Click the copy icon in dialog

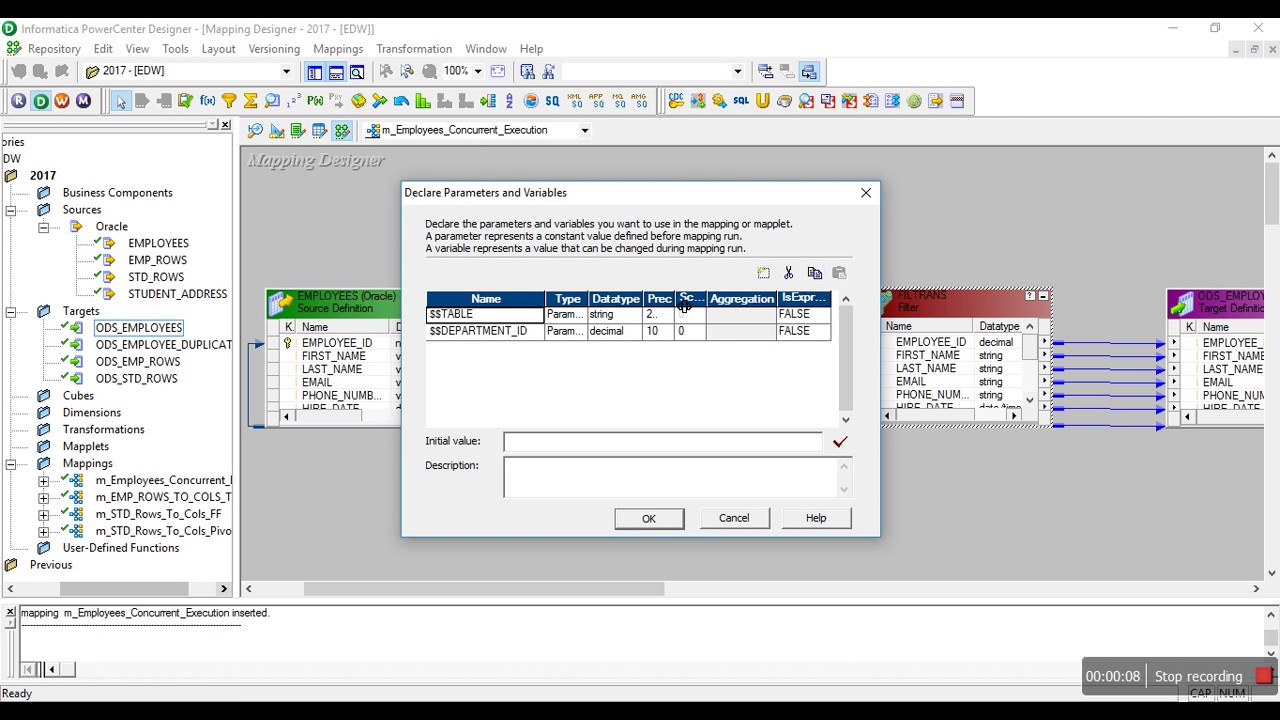pos(814,273)
